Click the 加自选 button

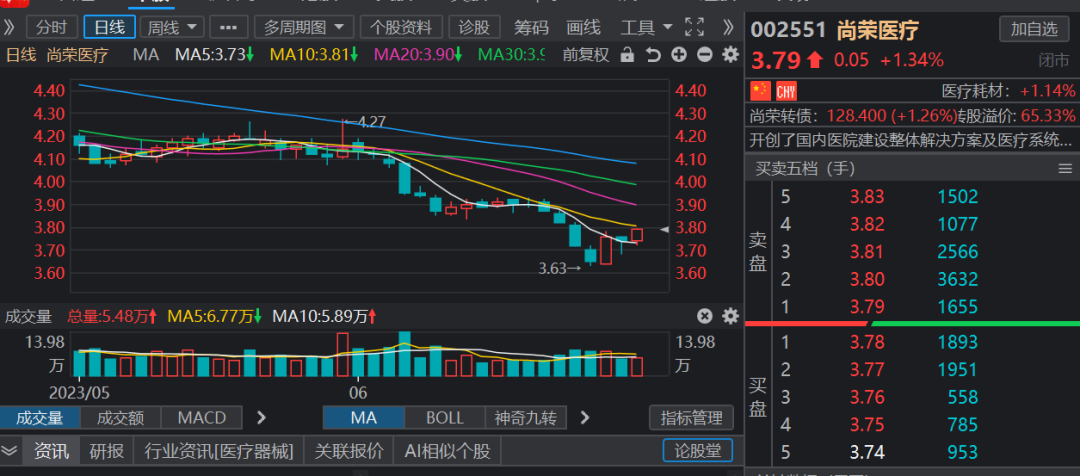[1033, 30]
